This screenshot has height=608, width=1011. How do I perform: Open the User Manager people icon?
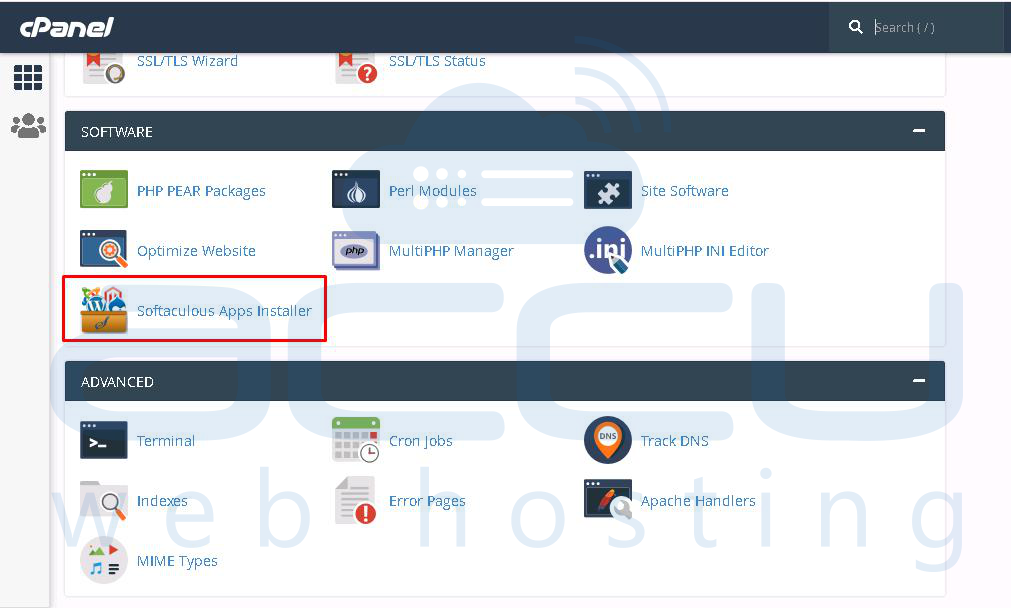point(28,126)
